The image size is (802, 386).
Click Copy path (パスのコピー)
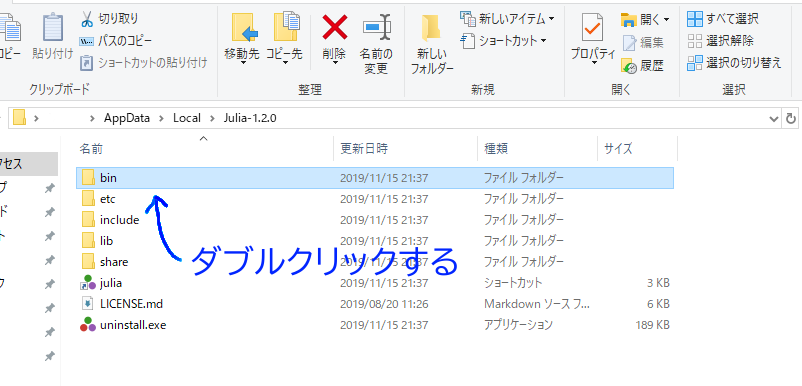(x=116, y=41)
